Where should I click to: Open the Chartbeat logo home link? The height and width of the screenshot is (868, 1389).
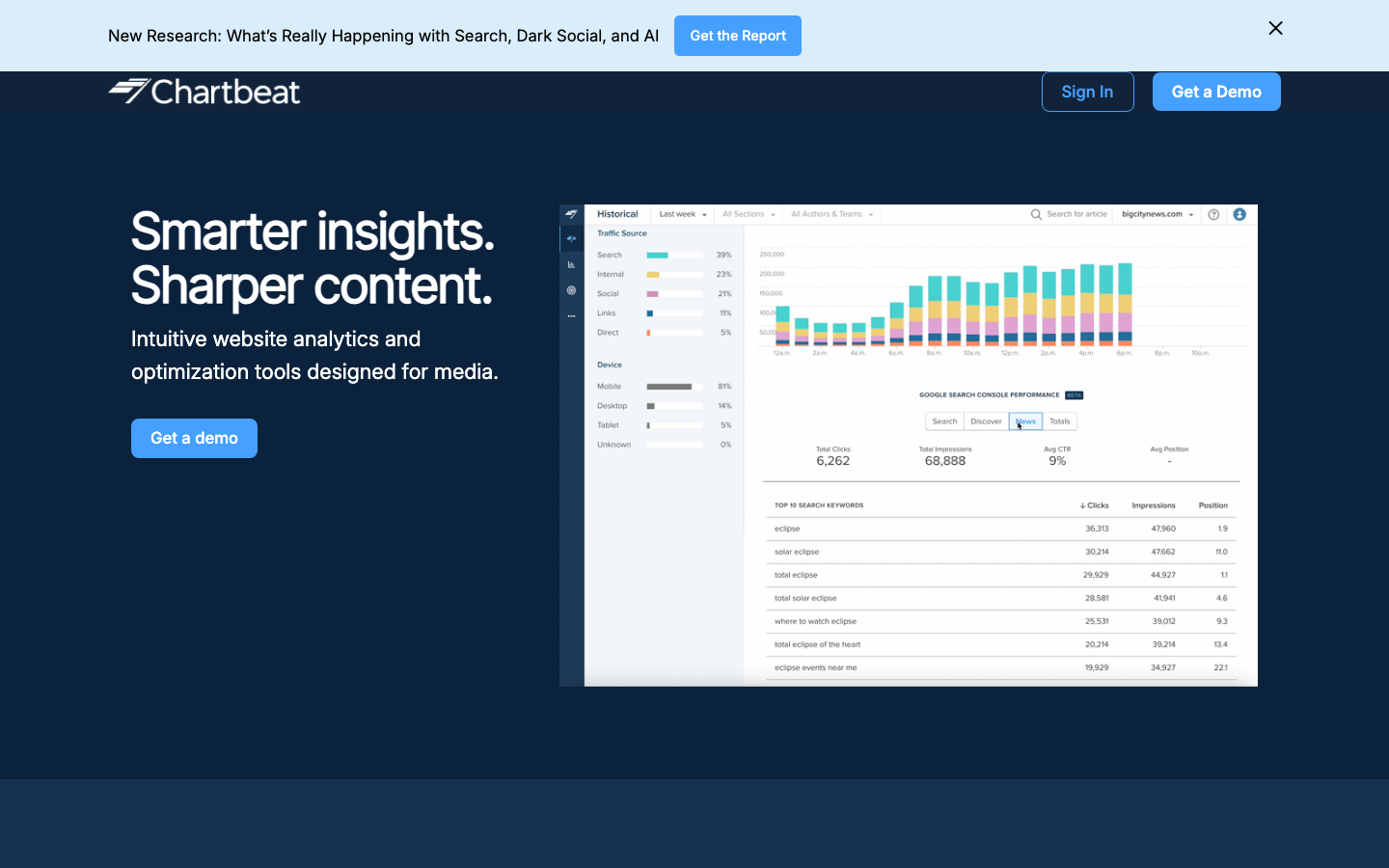tap(204, 92)
